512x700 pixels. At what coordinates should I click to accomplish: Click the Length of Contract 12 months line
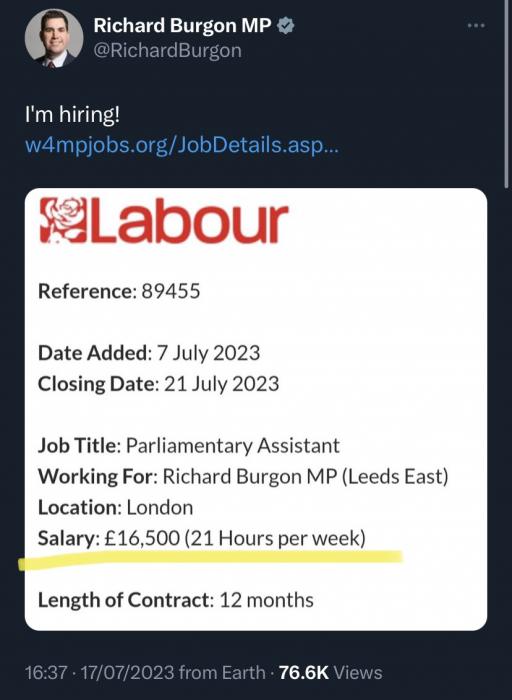[x=176, y=600]
